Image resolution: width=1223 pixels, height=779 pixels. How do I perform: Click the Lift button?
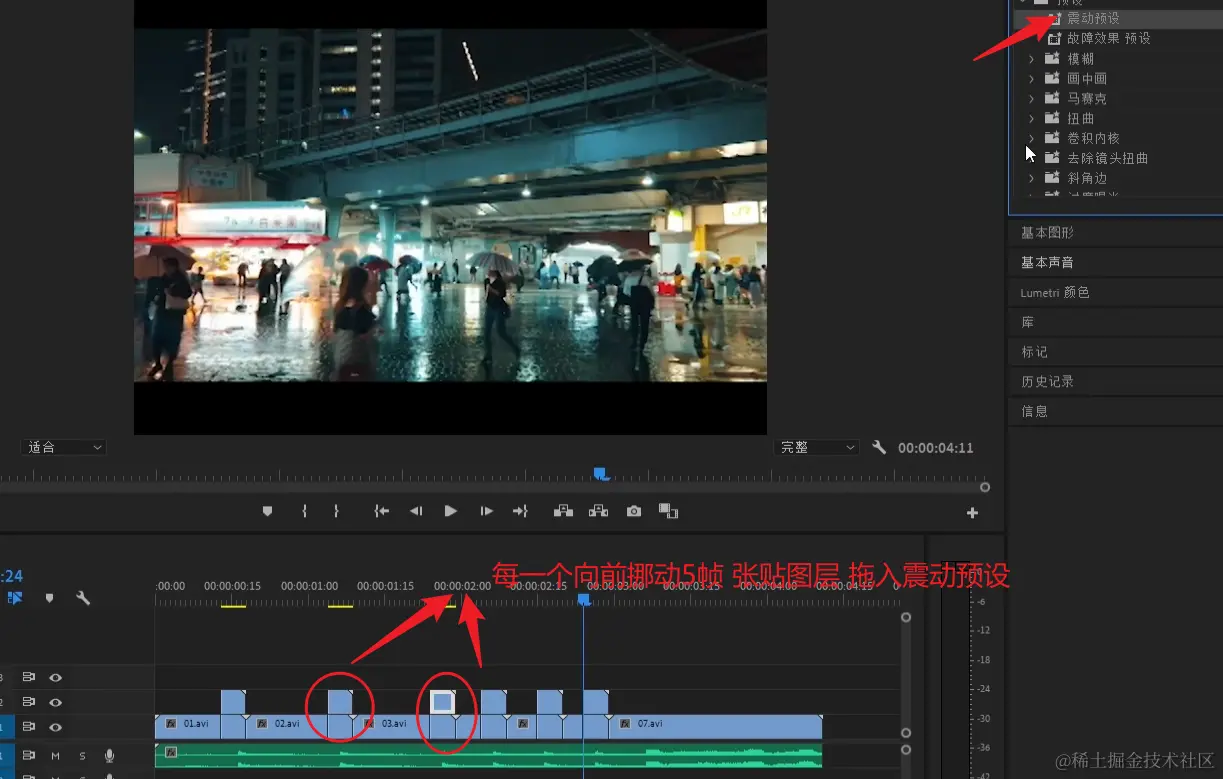point(564,511)
